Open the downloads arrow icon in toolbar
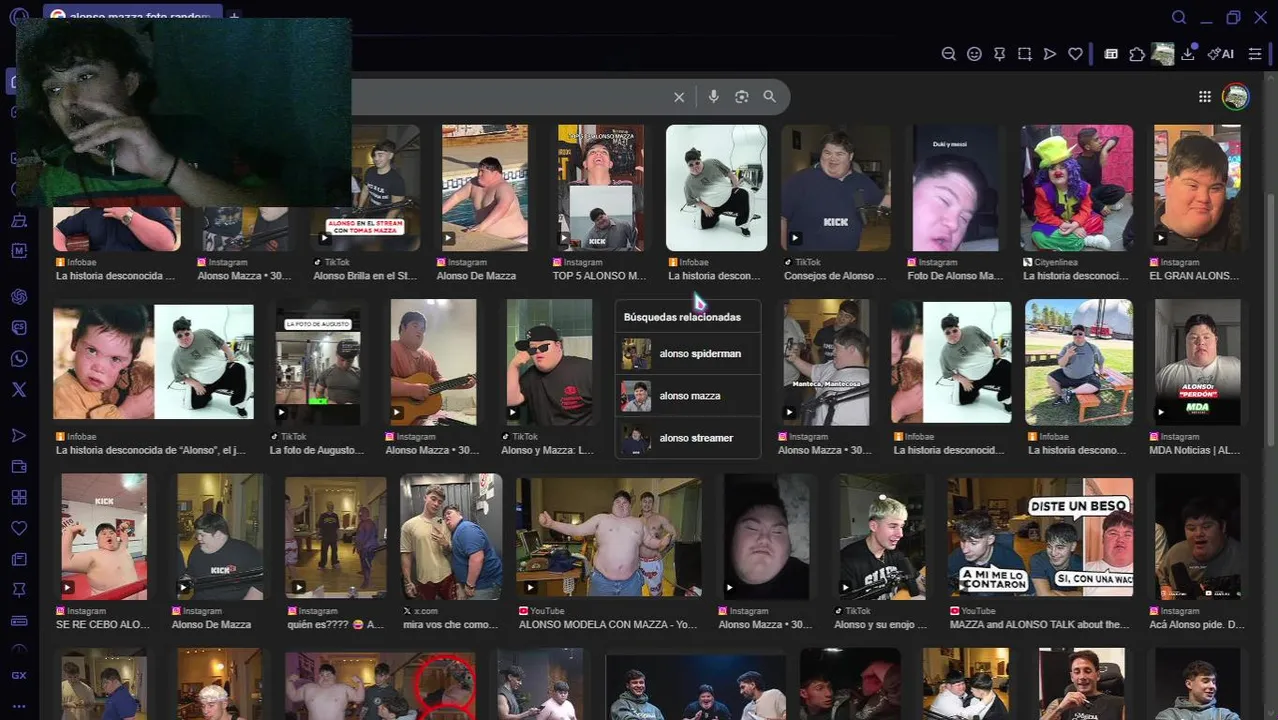The height and width of the screenshot is (720, 1278). click(1188, 54)
